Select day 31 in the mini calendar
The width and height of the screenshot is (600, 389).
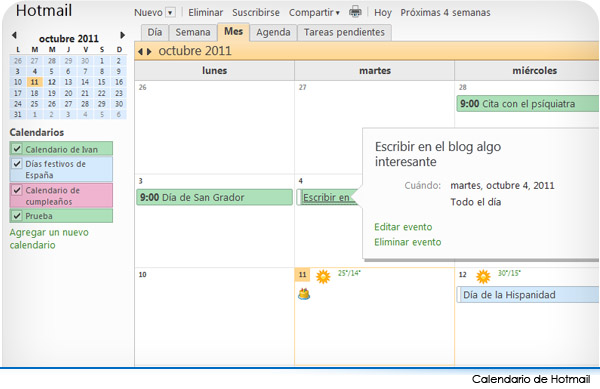(x=18, y=114)
